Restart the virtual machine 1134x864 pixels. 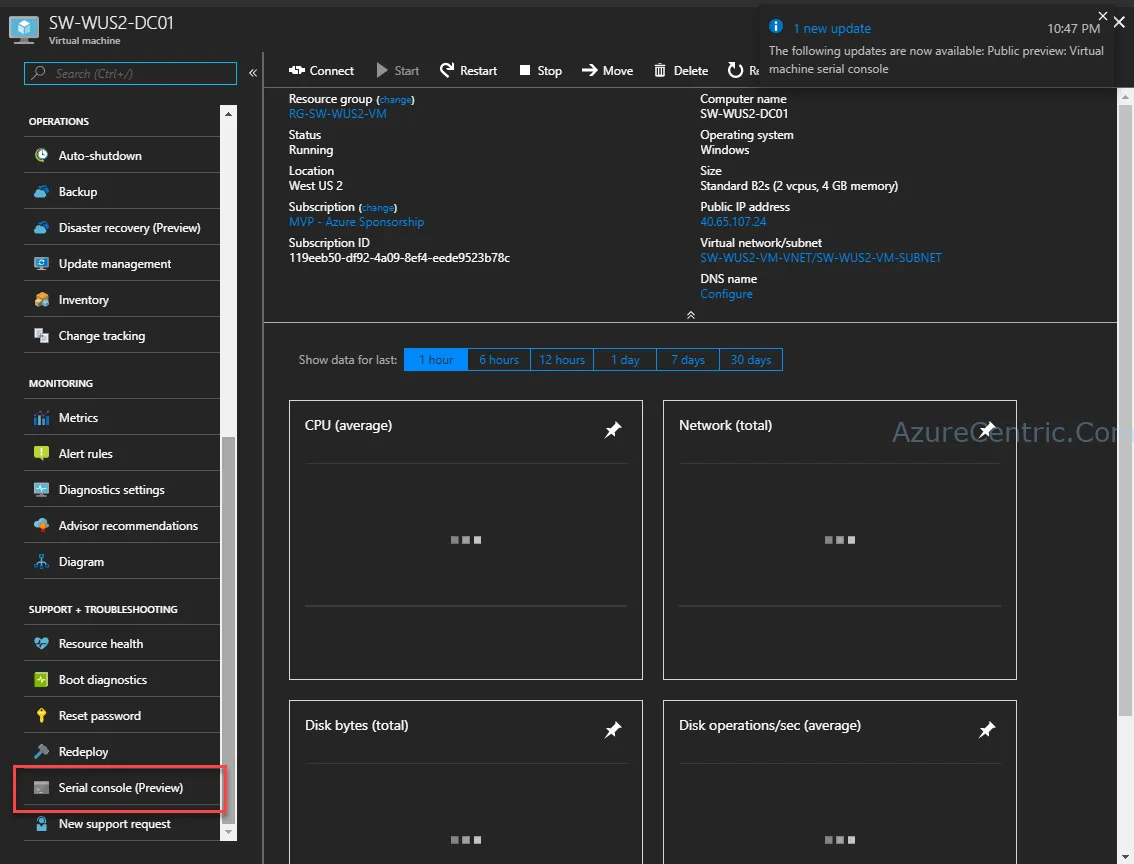pos(469,71)
